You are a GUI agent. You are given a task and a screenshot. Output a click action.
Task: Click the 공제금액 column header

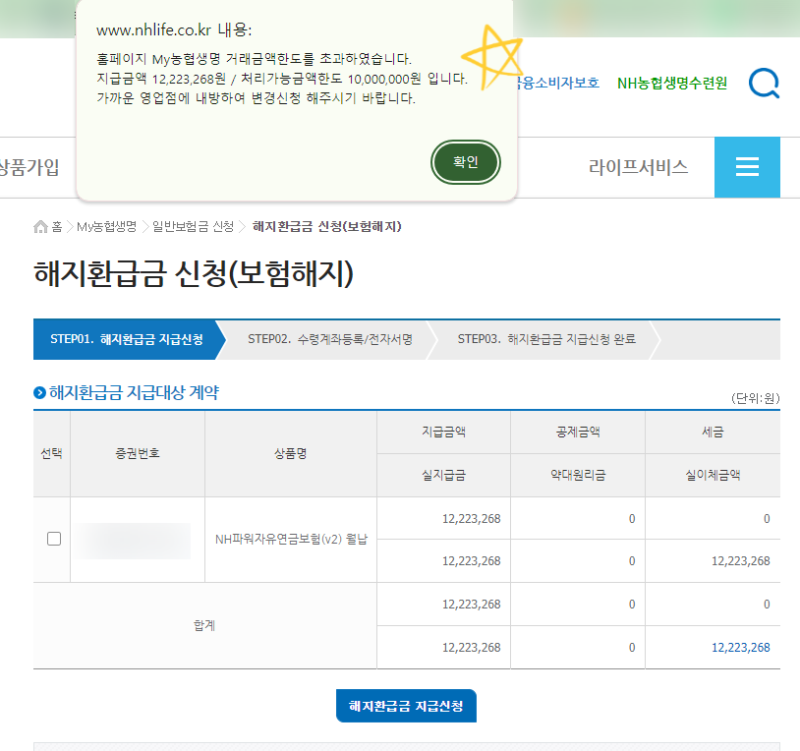pos(578,432)
